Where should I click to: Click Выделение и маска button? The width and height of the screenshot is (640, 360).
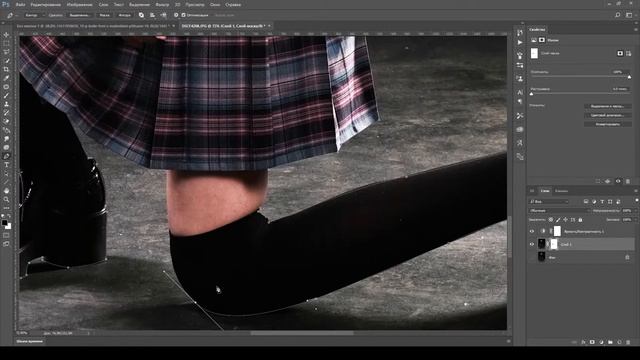(x=607, y=106)
